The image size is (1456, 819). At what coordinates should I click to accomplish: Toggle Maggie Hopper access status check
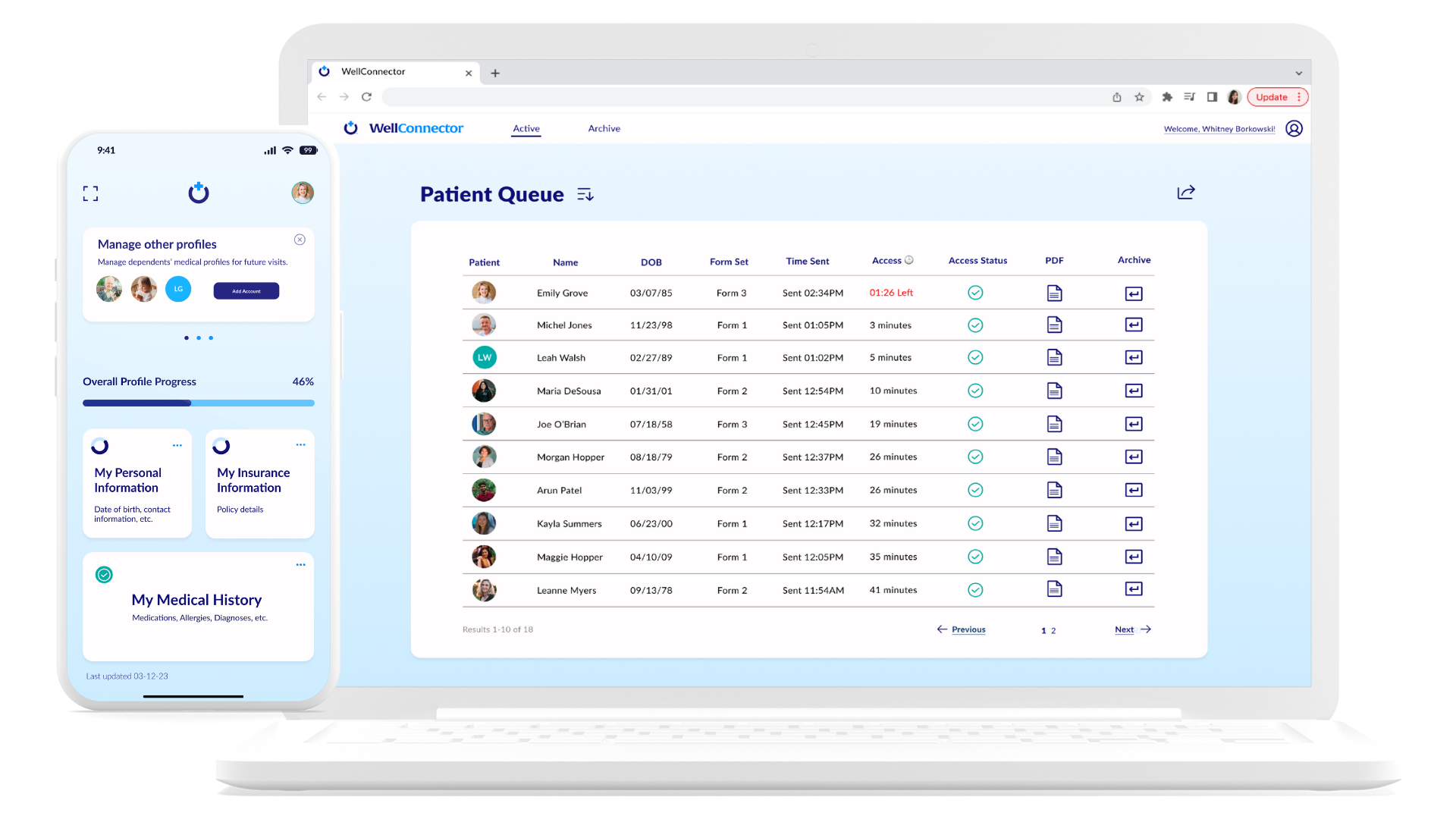pos(975,557)
